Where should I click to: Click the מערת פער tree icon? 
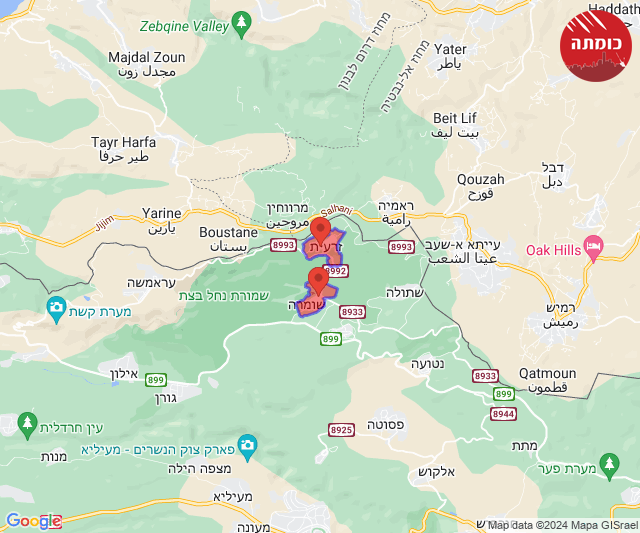tap(610, 466)
